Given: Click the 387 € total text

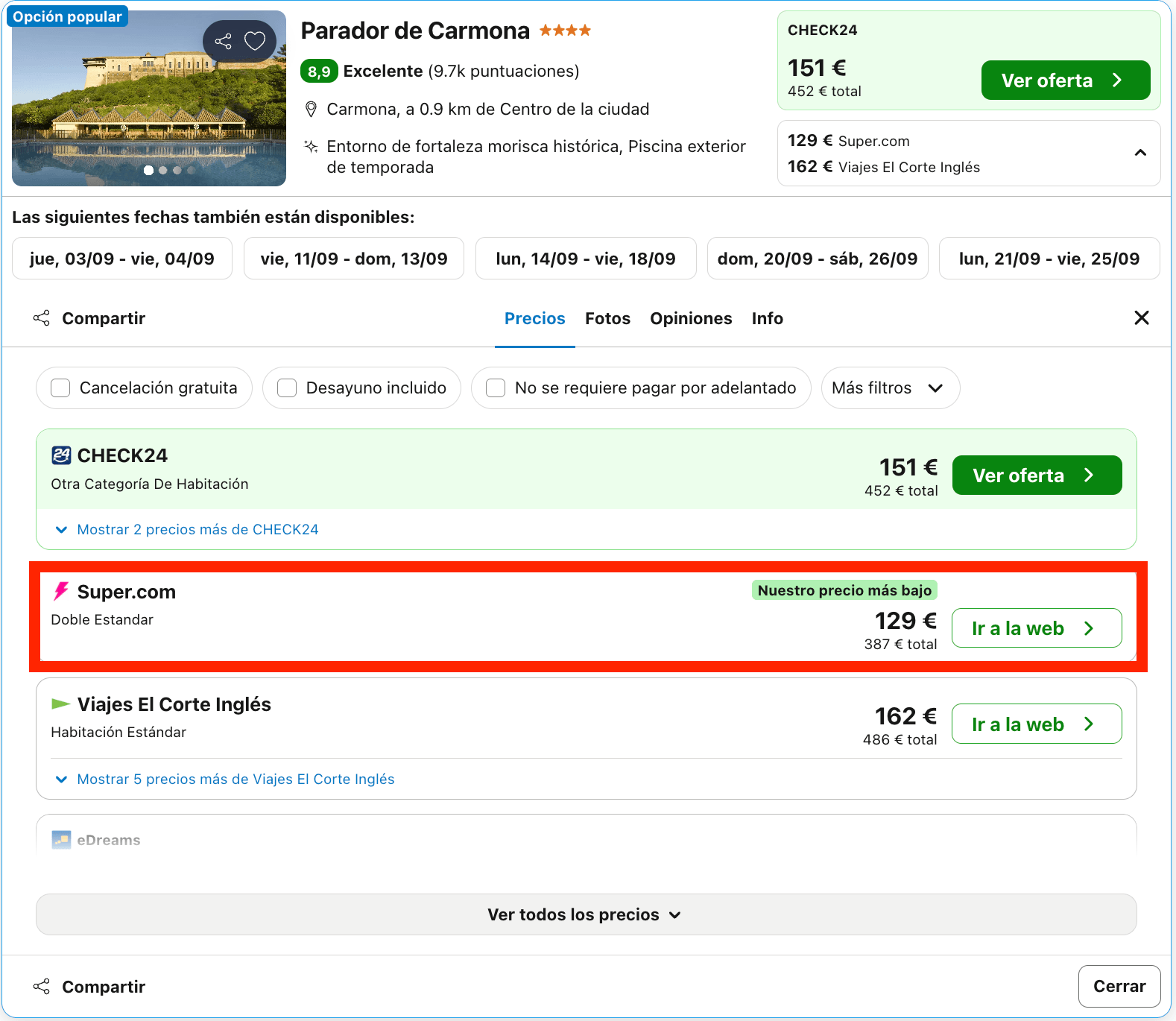Looking at the screenshot, I should click(900, 645).
